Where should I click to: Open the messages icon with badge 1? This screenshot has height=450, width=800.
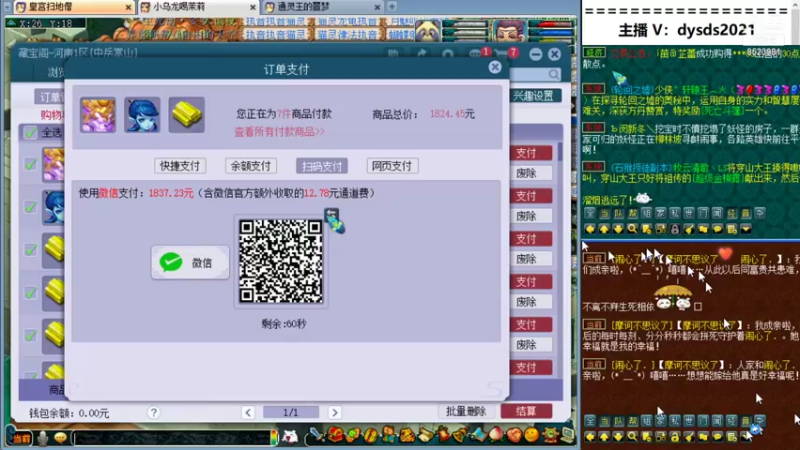477,54
